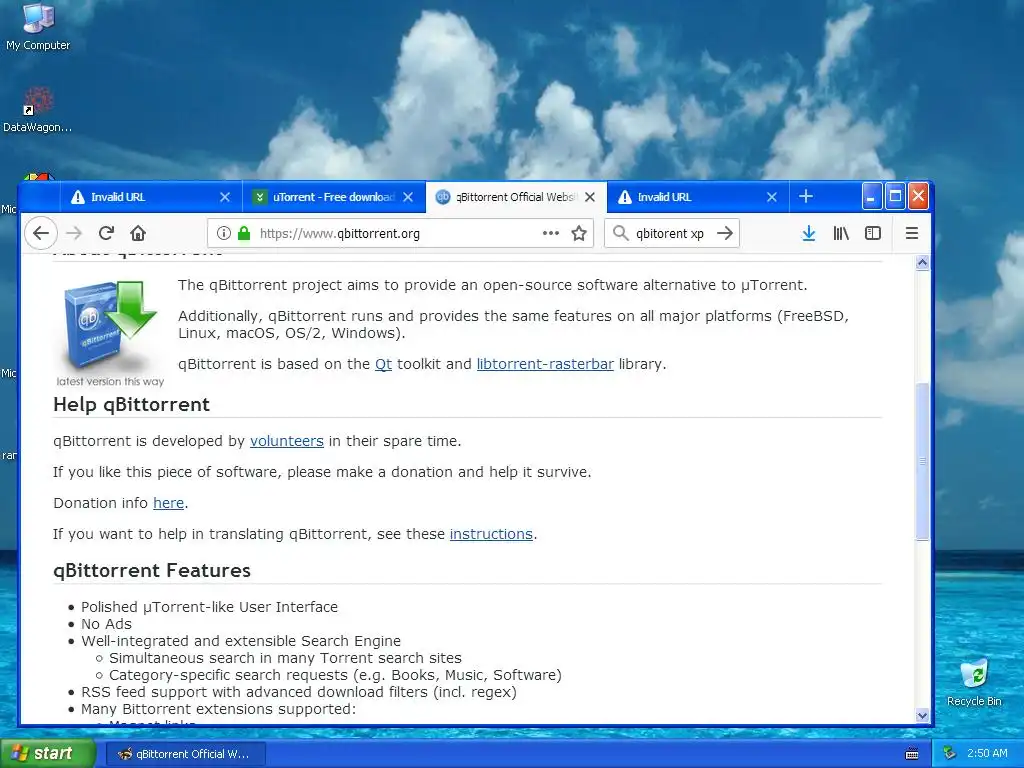
Task: Click the No Ads list item
Action: click(x=106, y=624)
